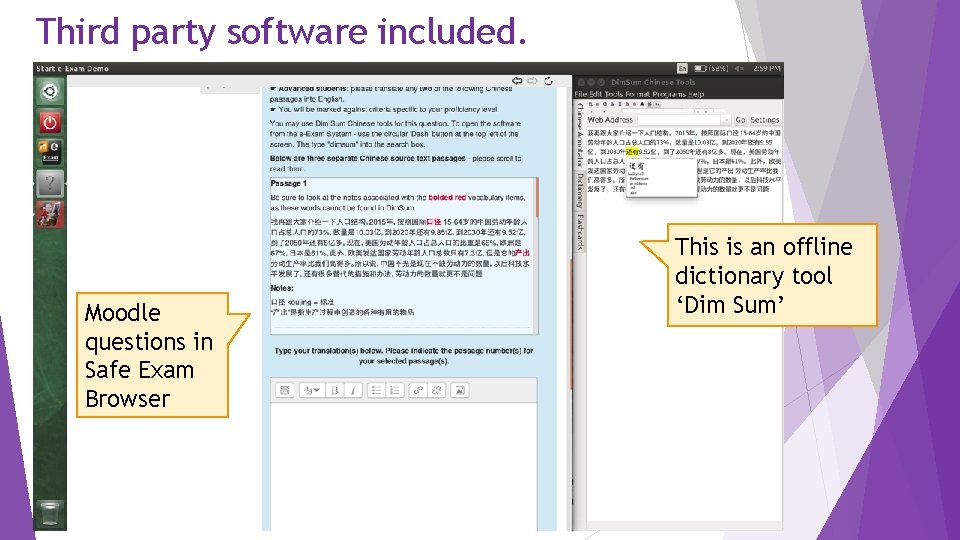Click the battery status indicator
Image resolution: width=960 pixels, height=540 pixels.
tap(711, 69)
